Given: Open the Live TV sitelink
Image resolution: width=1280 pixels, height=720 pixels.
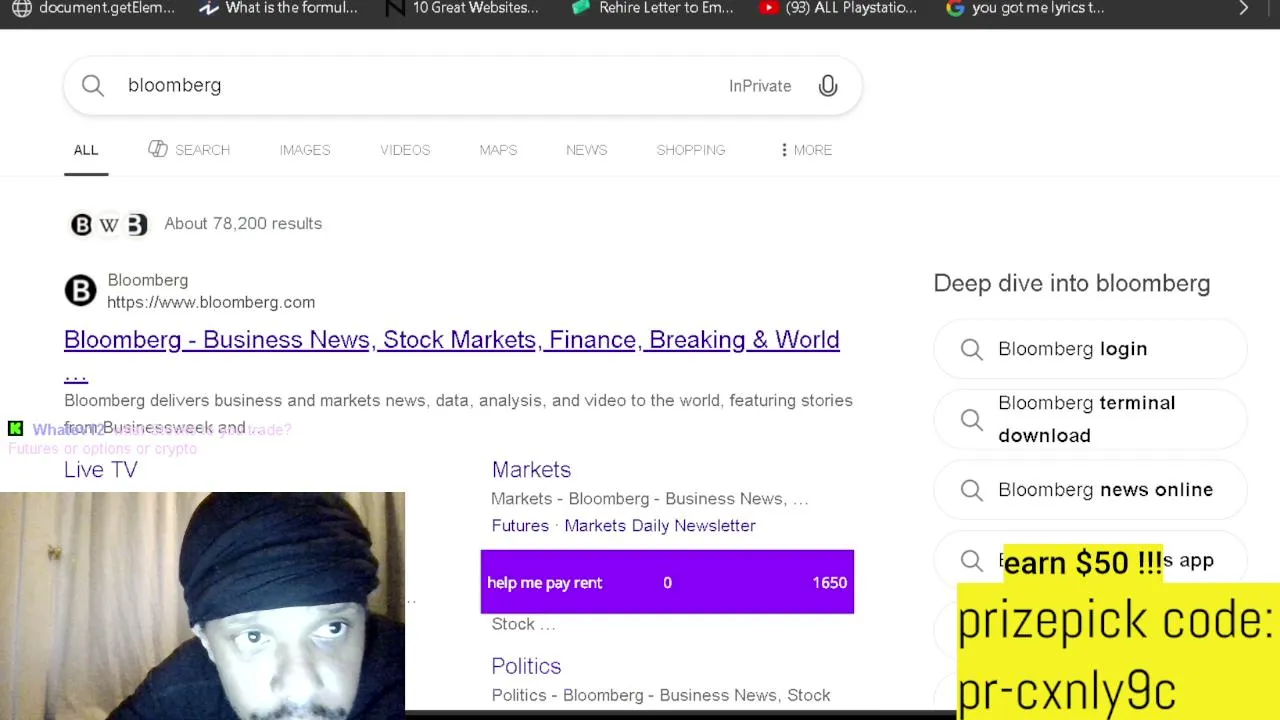Looking at the screenshot, I should click(x=101, y=470).
